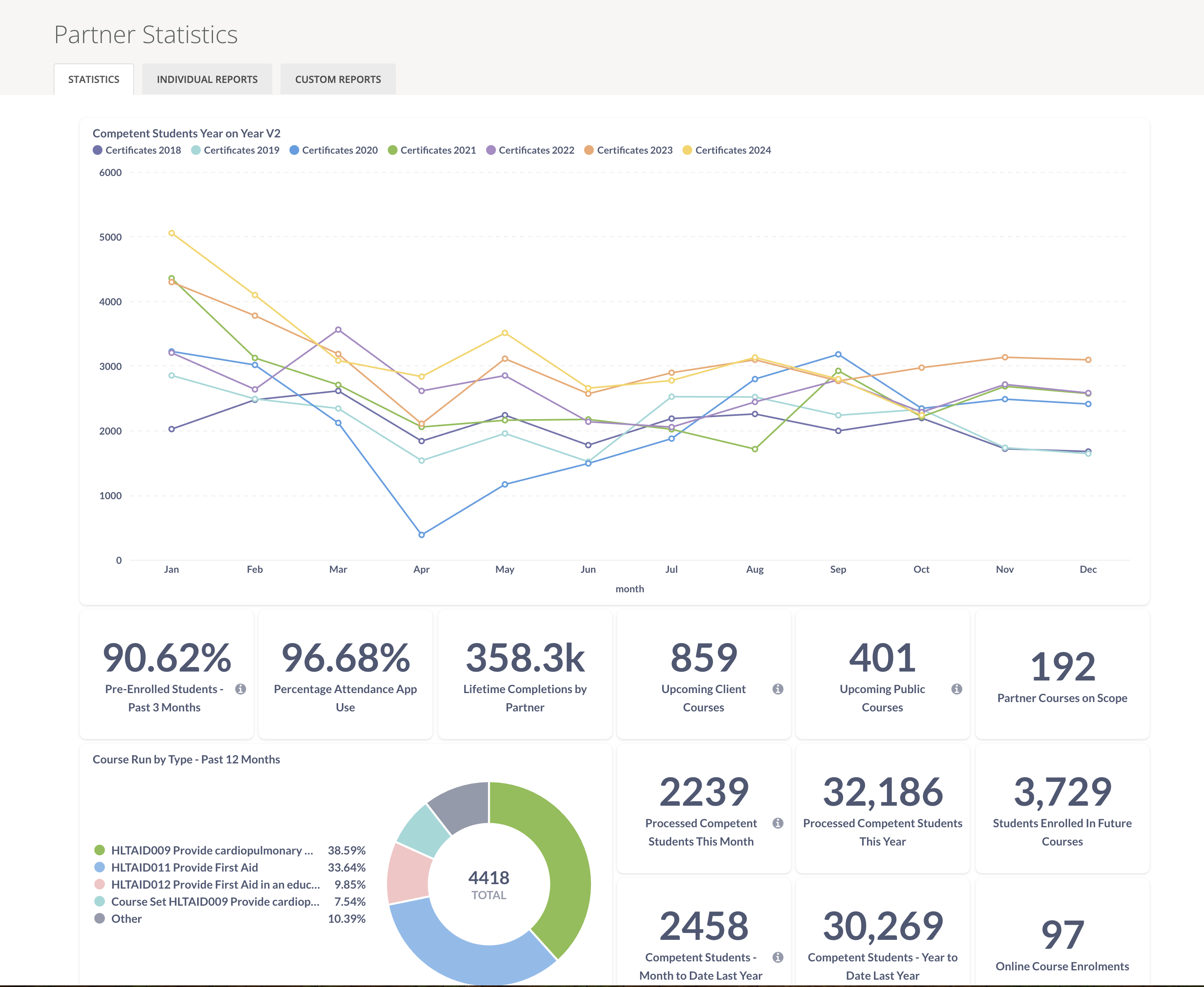Toggle Certificates 2021 legend series
The image size is (1204, 987).
click(432, 150)
